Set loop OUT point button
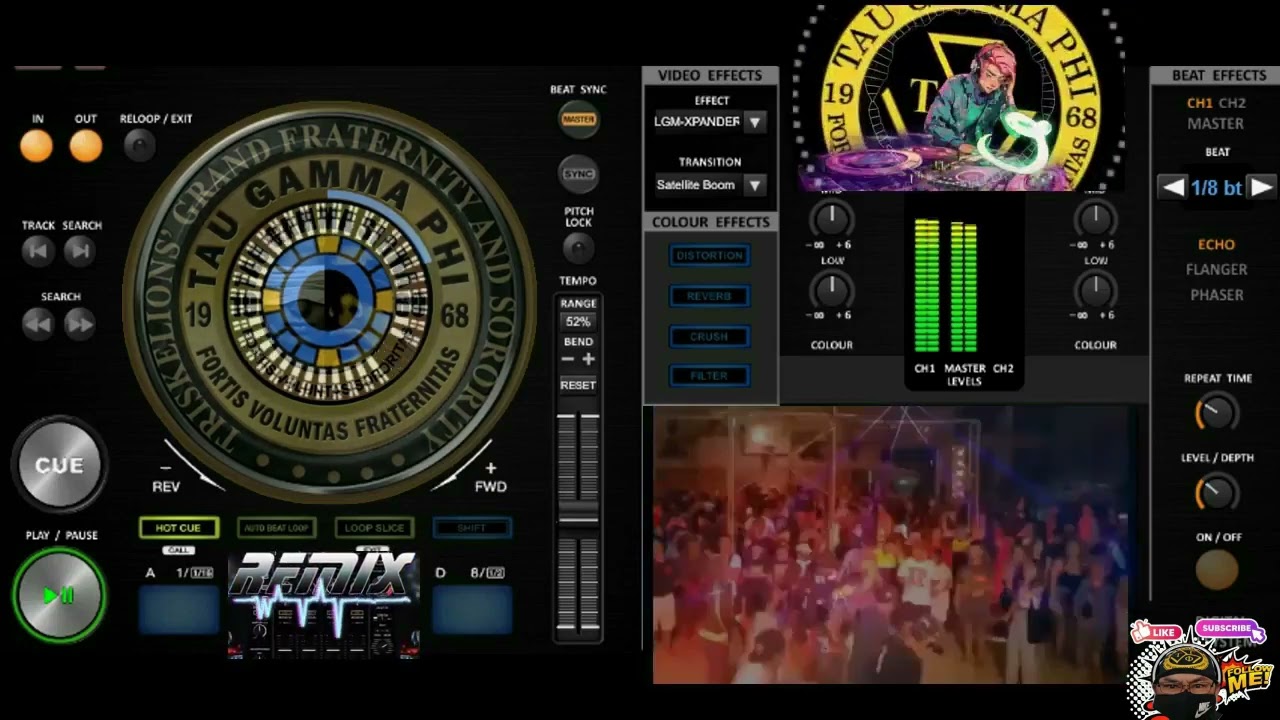Screen dimensions: 1280x720 click(x=86, y=146)
